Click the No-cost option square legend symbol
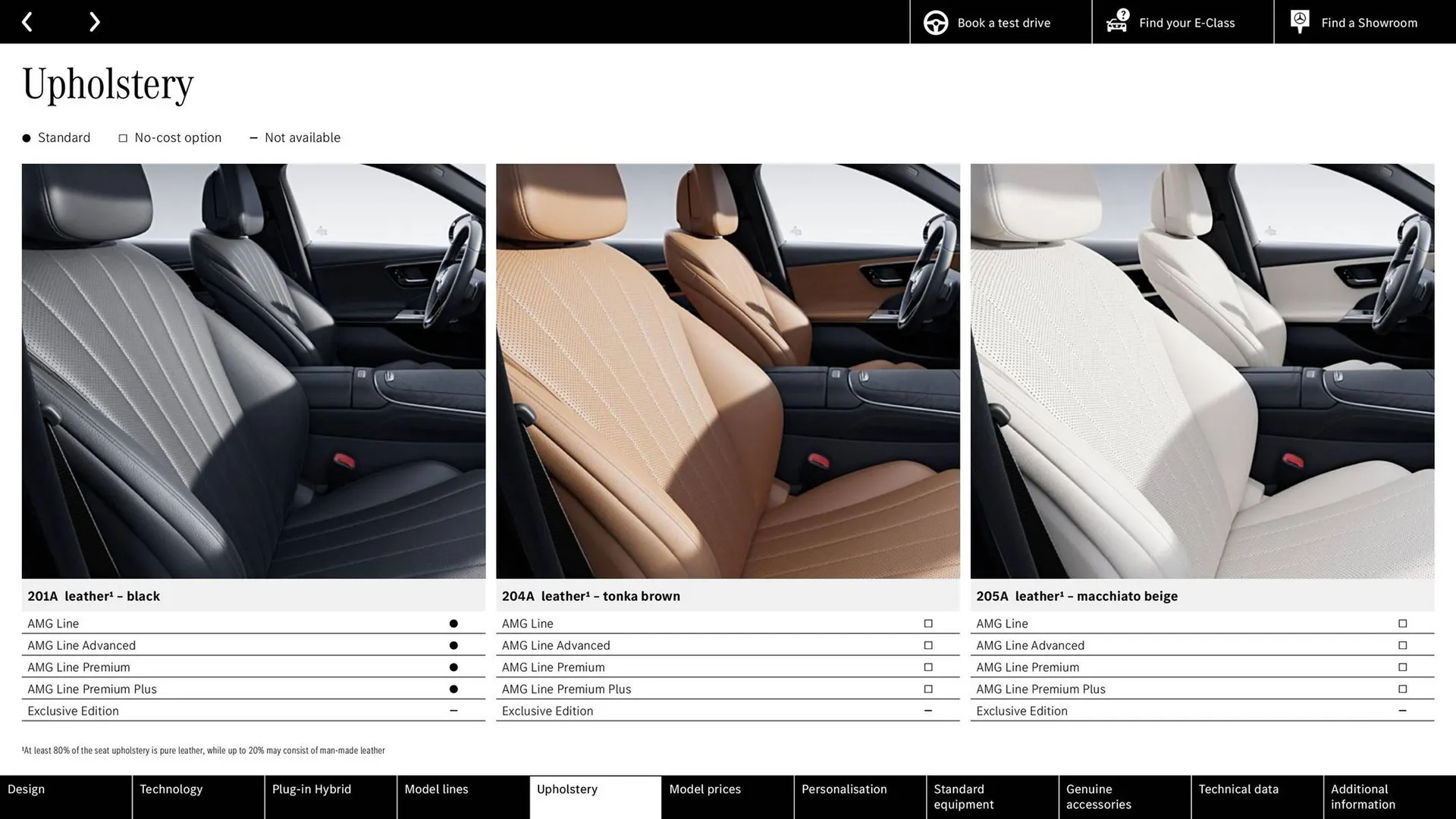This screenshot has height=819, width=1456. [122, 137]
